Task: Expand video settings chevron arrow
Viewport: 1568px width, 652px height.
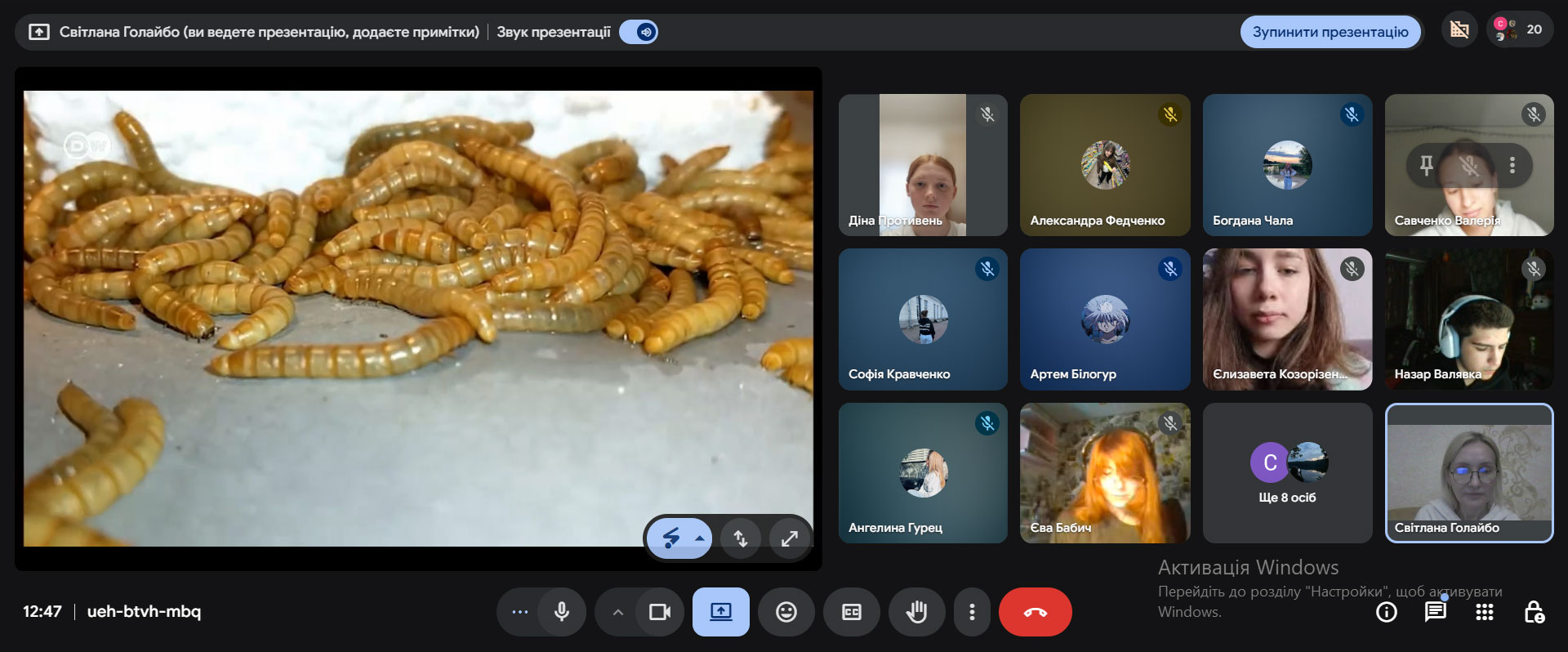Action: click(x=618, y=612)
